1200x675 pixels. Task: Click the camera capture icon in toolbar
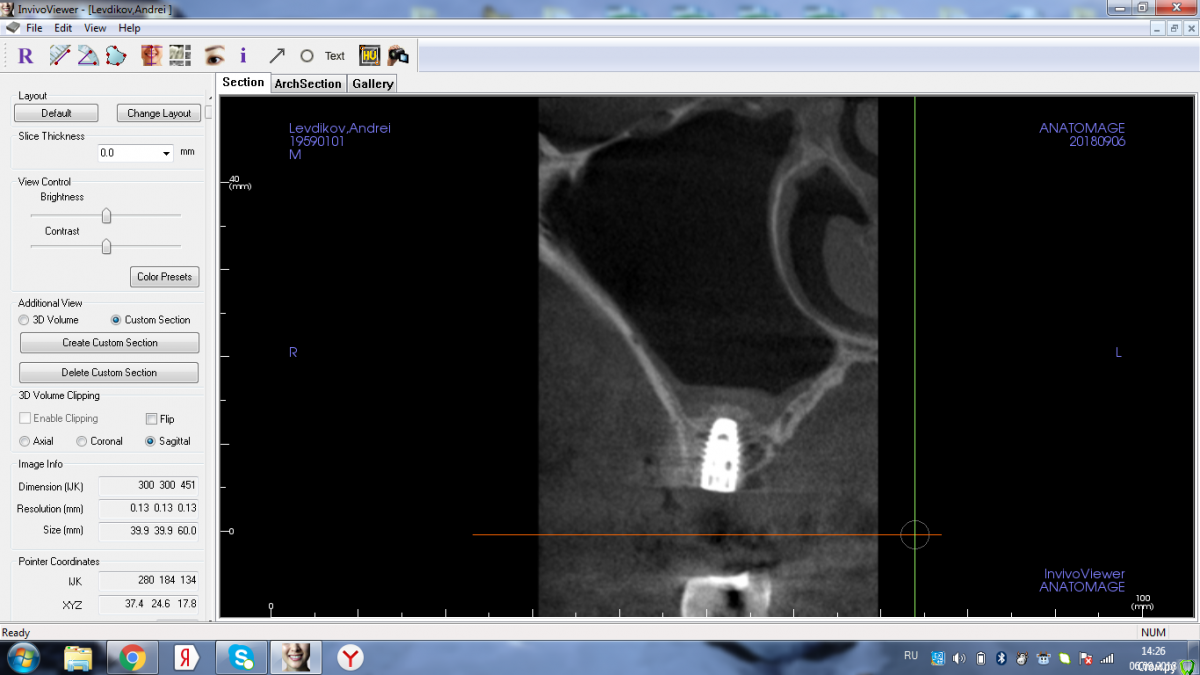click(398, 56)
